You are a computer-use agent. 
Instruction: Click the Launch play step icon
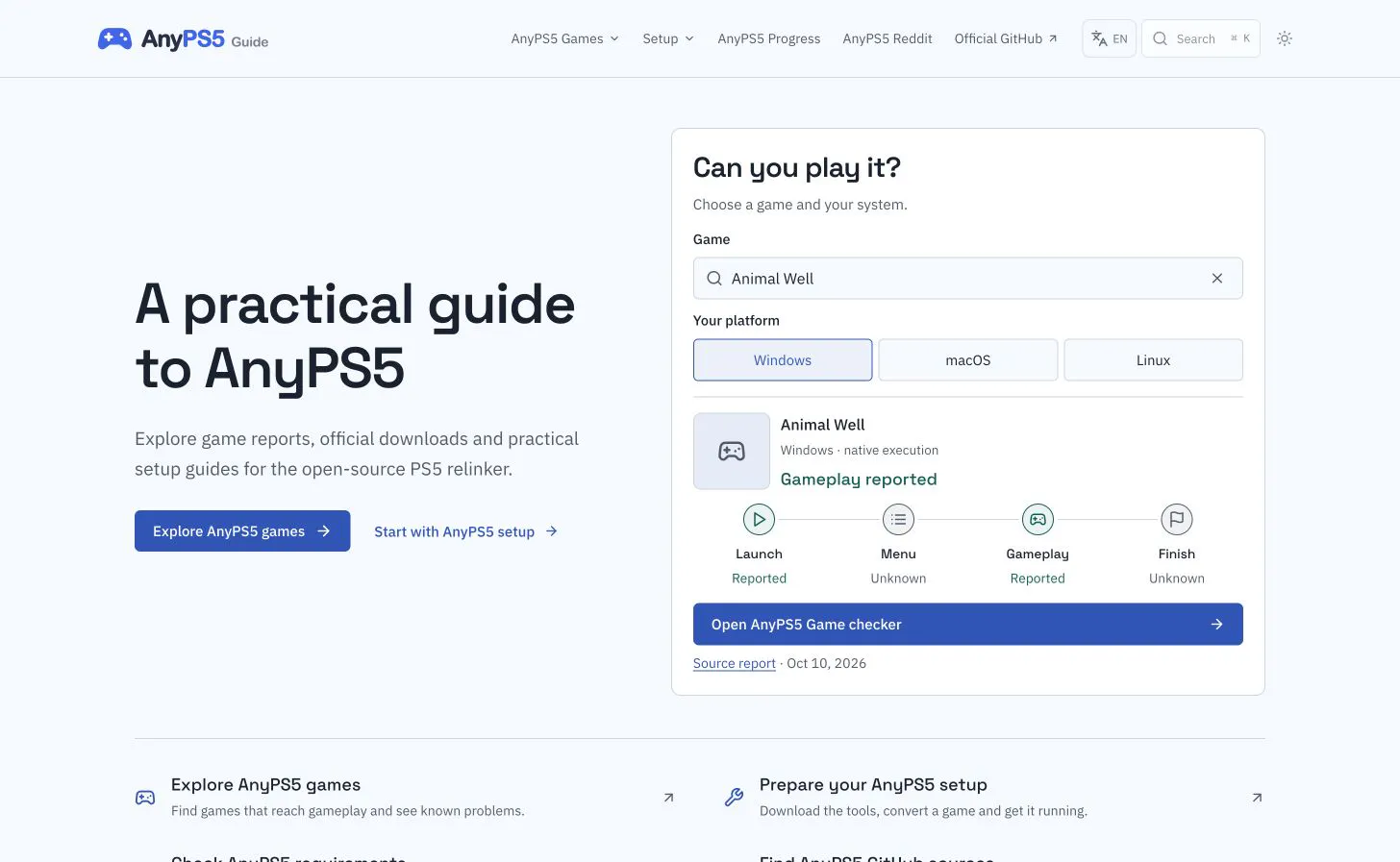click(759, 520)
